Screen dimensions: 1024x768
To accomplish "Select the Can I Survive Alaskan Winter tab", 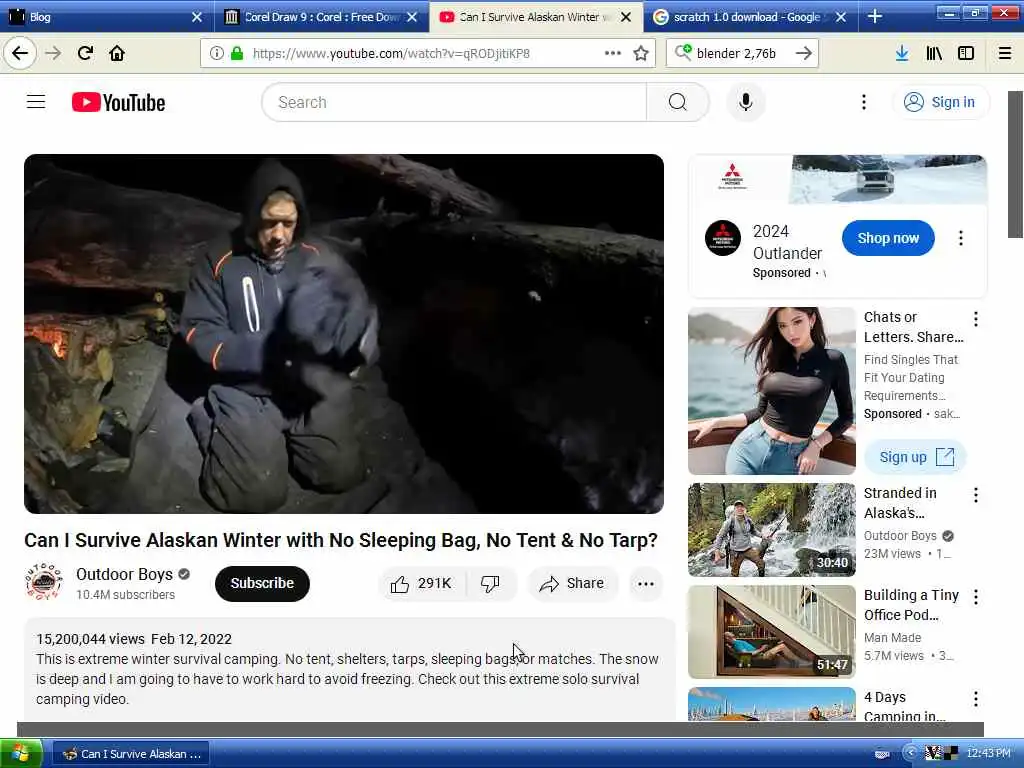I will click(x=527, y=17).
